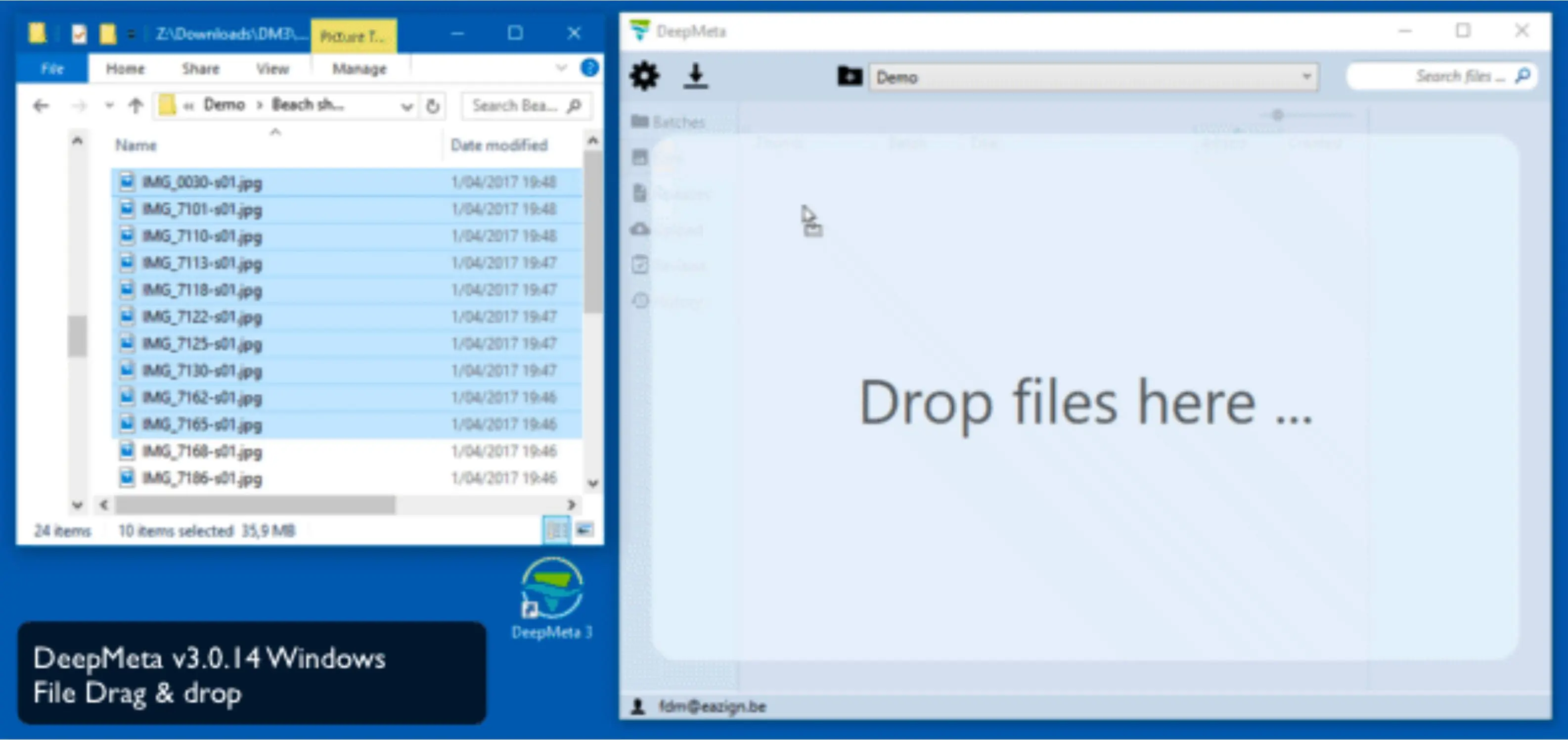Viewport: 1568px width, 740px height.
Task: Open the Demo folder dropdown in DeepMeta
Action: (x=1094, y=77)
